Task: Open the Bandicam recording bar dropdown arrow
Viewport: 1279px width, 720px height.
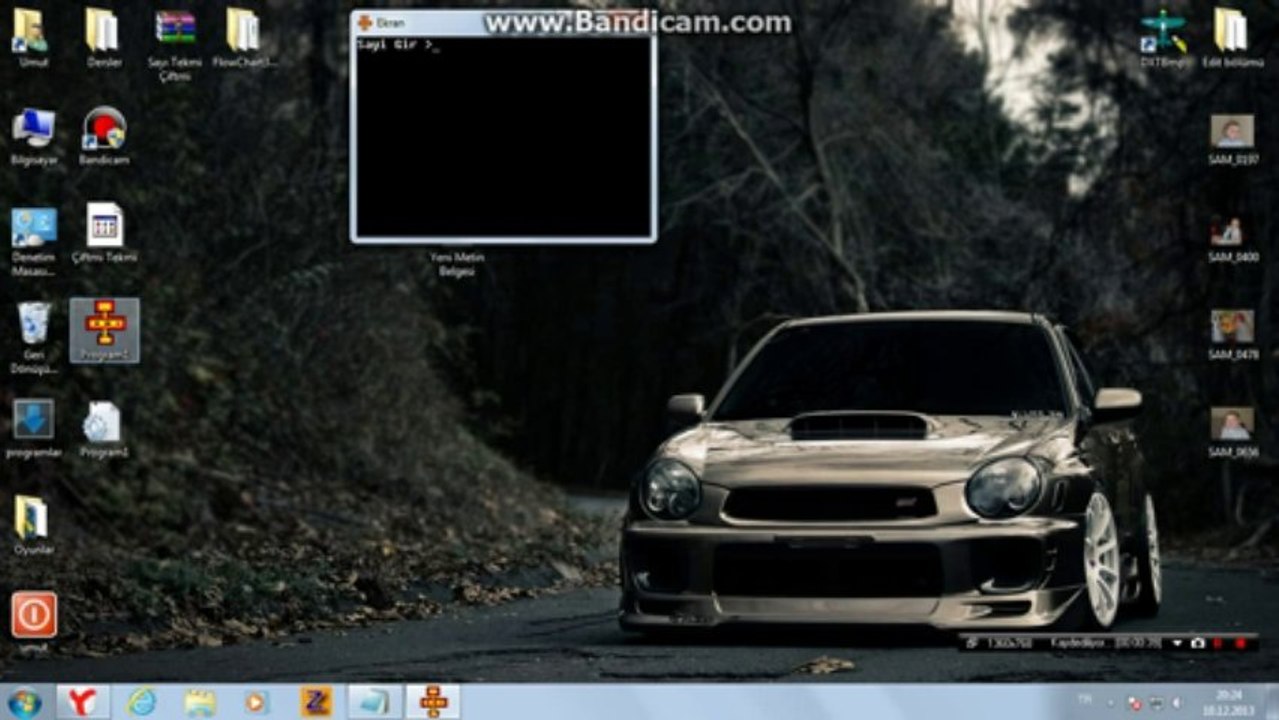Action: pyautogui.click(x=1178, y=643)
